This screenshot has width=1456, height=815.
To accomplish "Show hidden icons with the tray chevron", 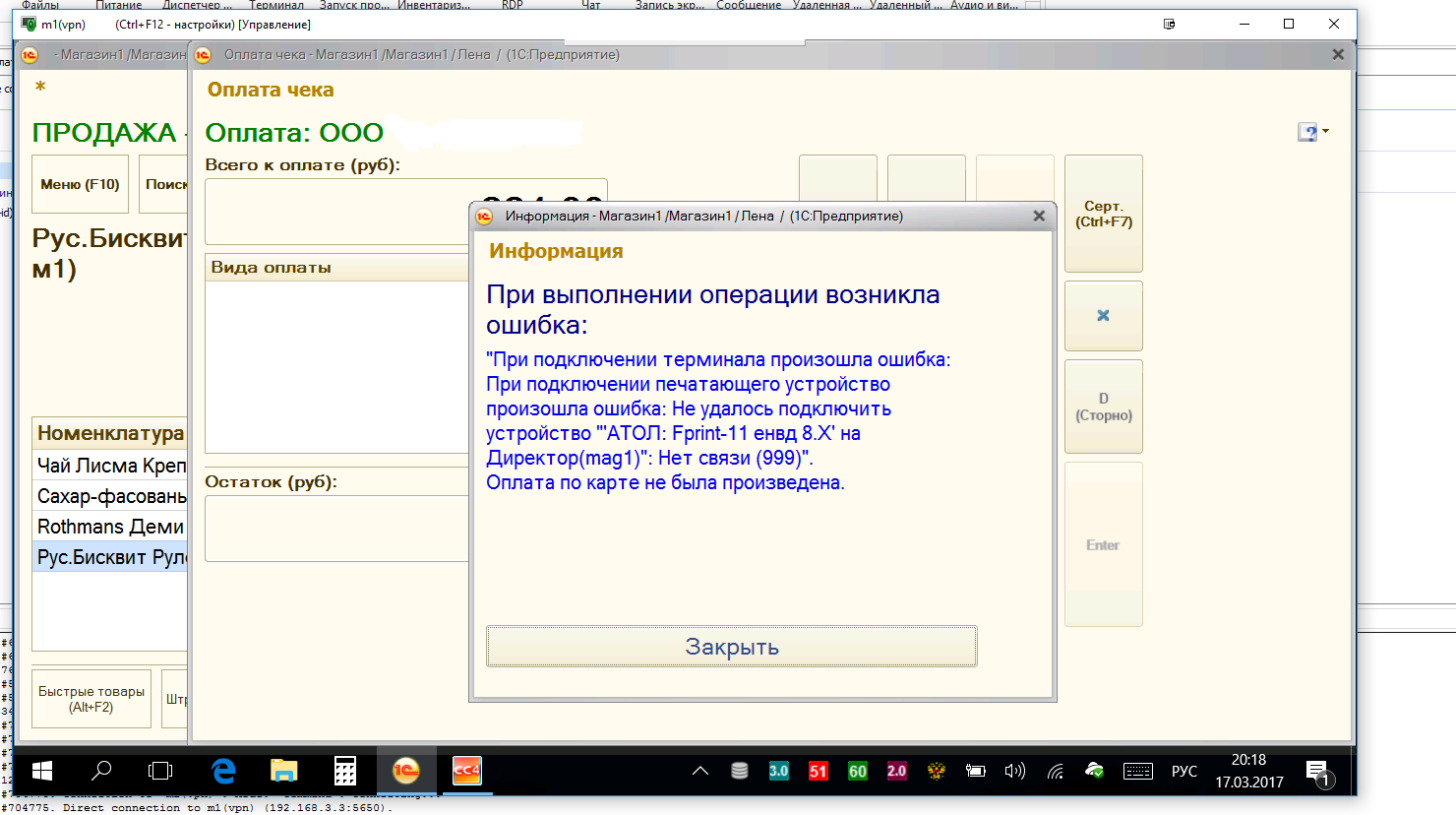I will (x=700, y=772).
